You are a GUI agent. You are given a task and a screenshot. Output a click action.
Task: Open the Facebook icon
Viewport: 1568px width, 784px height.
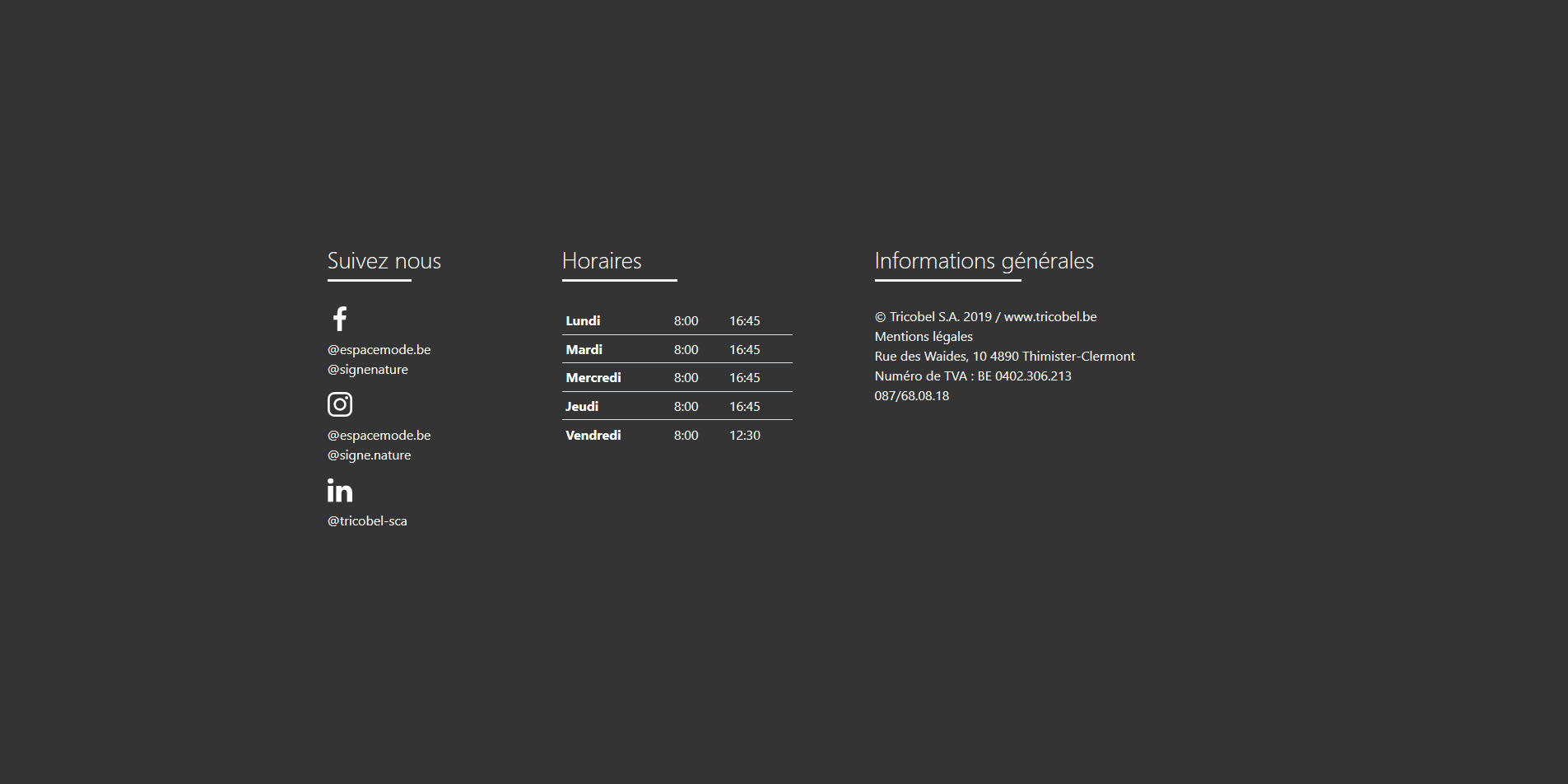[x=340, y=319]
